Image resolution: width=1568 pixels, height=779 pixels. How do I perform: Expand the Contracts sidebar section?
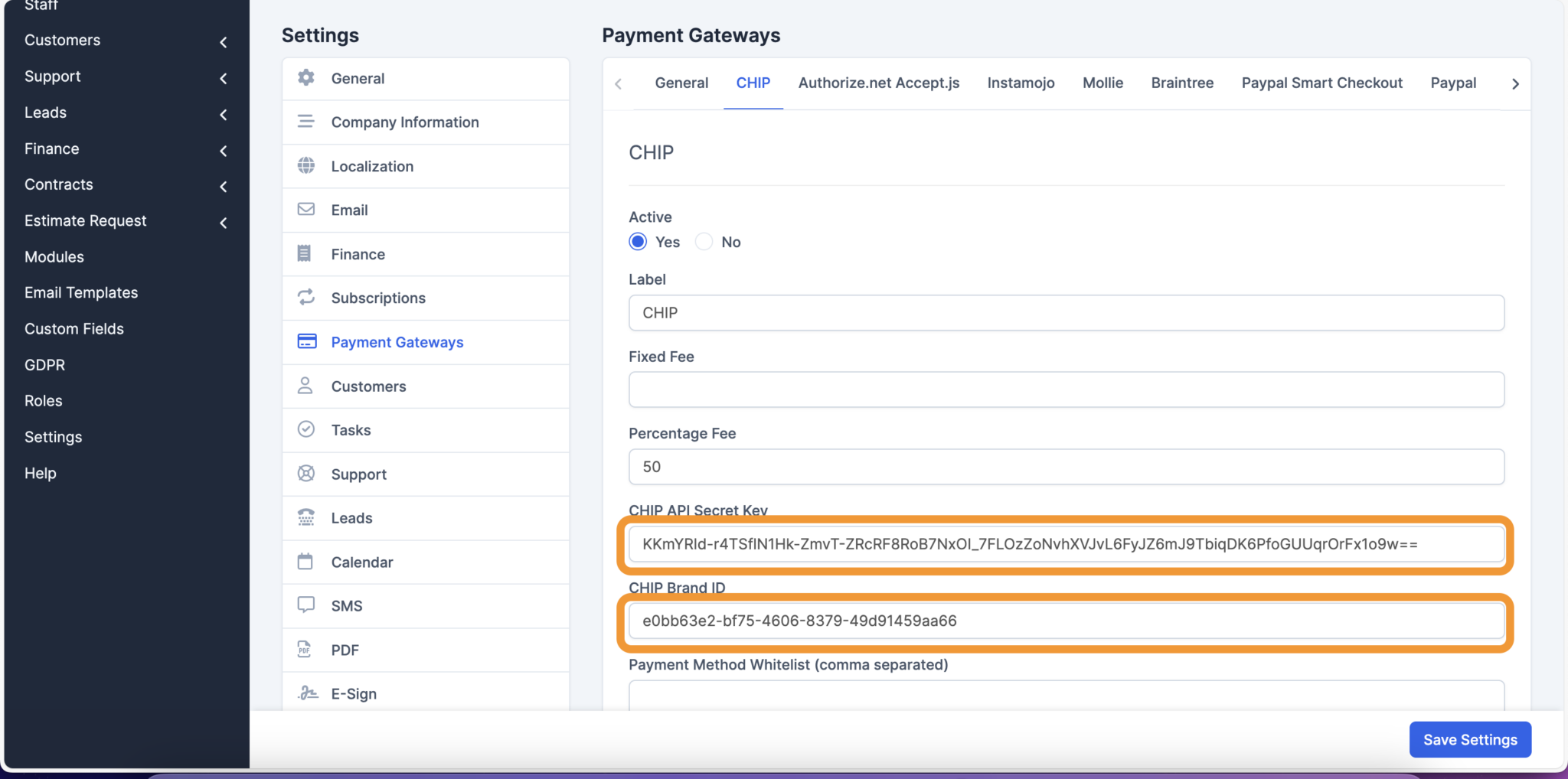tap(223, 186)
